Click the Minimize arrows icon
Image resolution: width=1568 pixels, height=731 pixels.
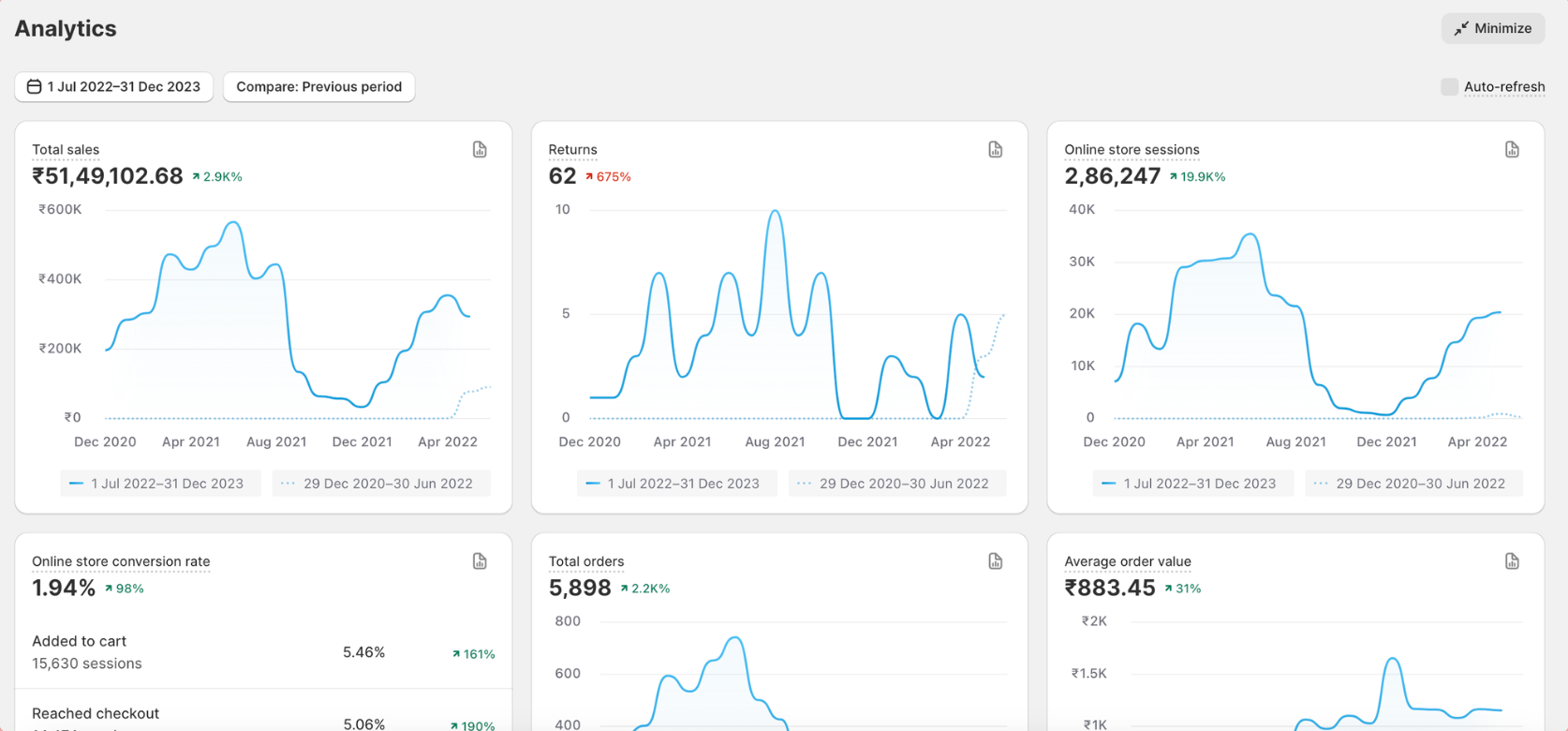pos(1460,29)
